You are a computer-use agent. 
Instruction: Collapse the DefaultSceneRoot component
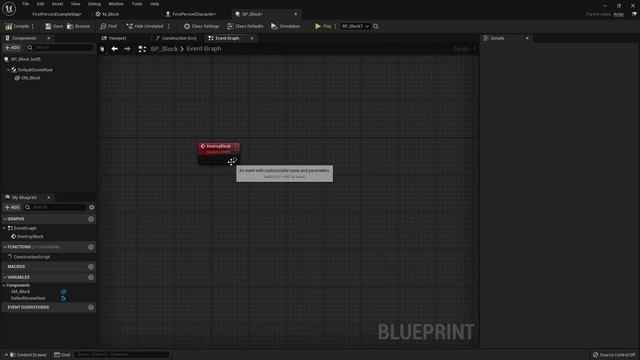click(x=8, y=70)
